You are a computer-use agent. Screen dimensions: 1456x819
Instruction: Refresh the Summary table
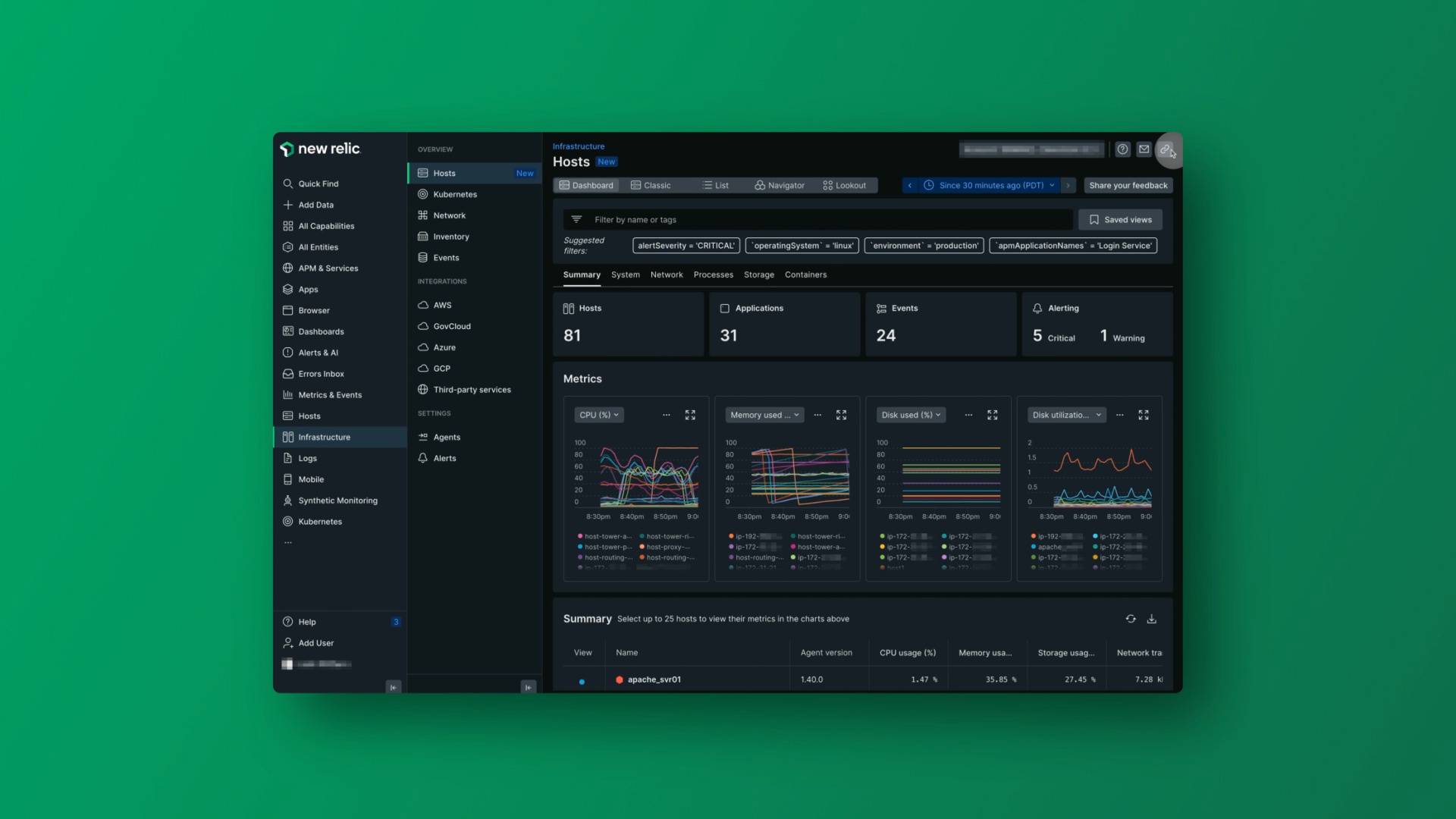[1131, 620]
